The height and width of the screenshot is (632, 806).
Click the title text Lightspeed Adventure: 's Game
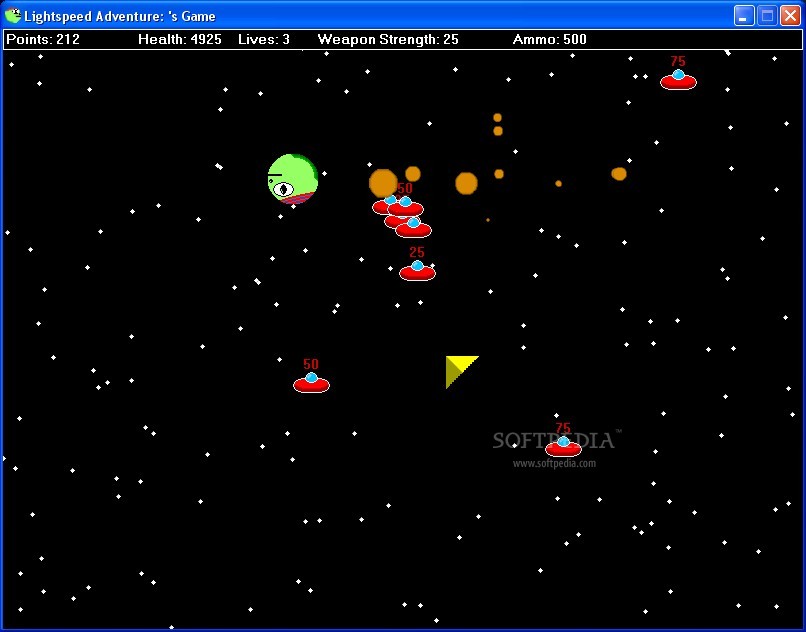pyautogui.click(x=120, y=16)
